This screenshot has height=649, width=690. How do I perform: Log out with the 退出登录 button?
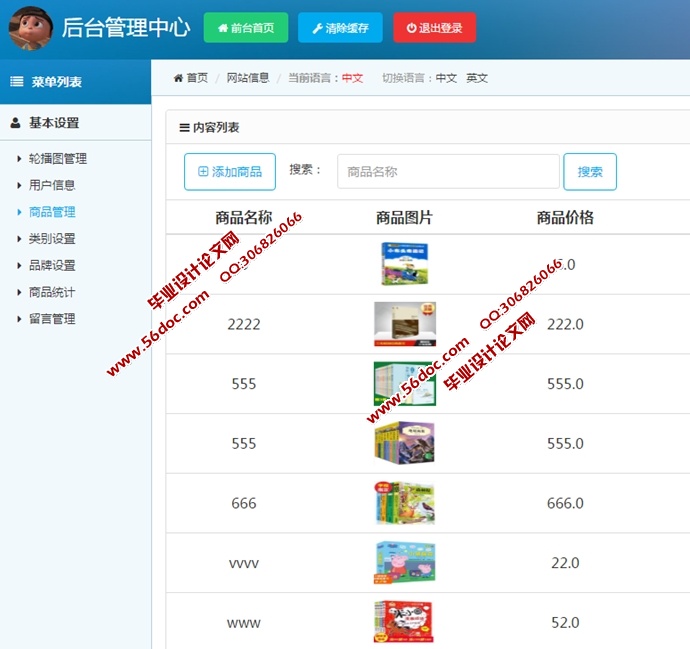(x=435, y=28)
